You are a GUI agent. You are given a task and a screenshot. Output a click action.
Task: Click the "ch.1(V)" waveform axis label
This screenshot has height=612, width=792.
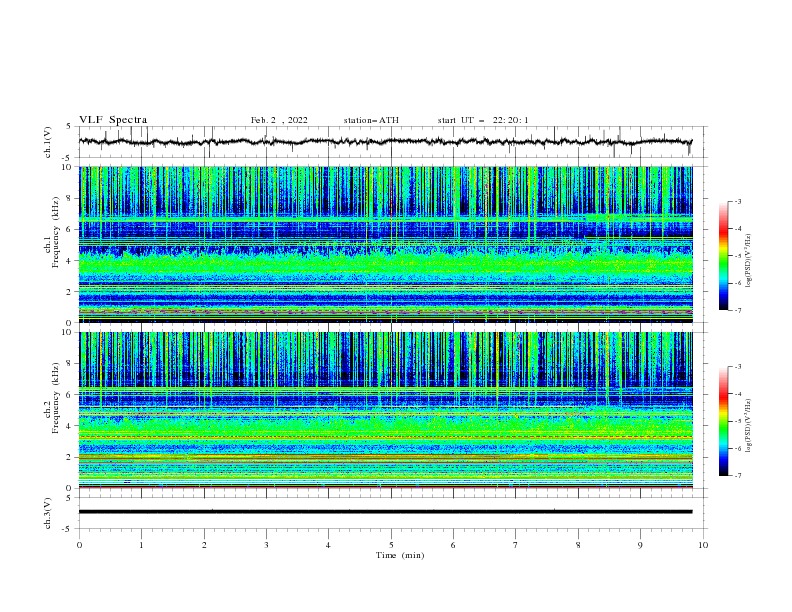(x=48, y=142)
